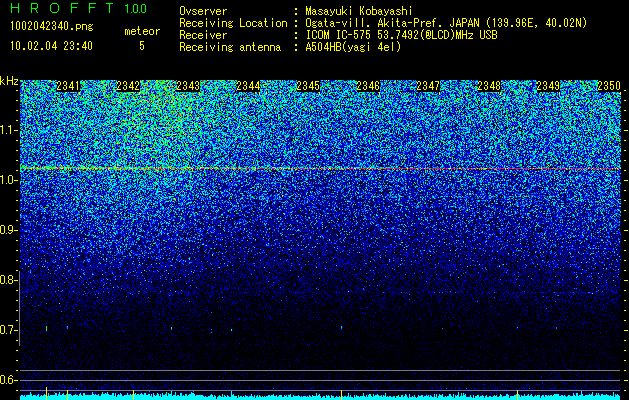Click the 0.8 frequency axis label
The width and height of the screenshot is (629, 400).
click(7, 280)
